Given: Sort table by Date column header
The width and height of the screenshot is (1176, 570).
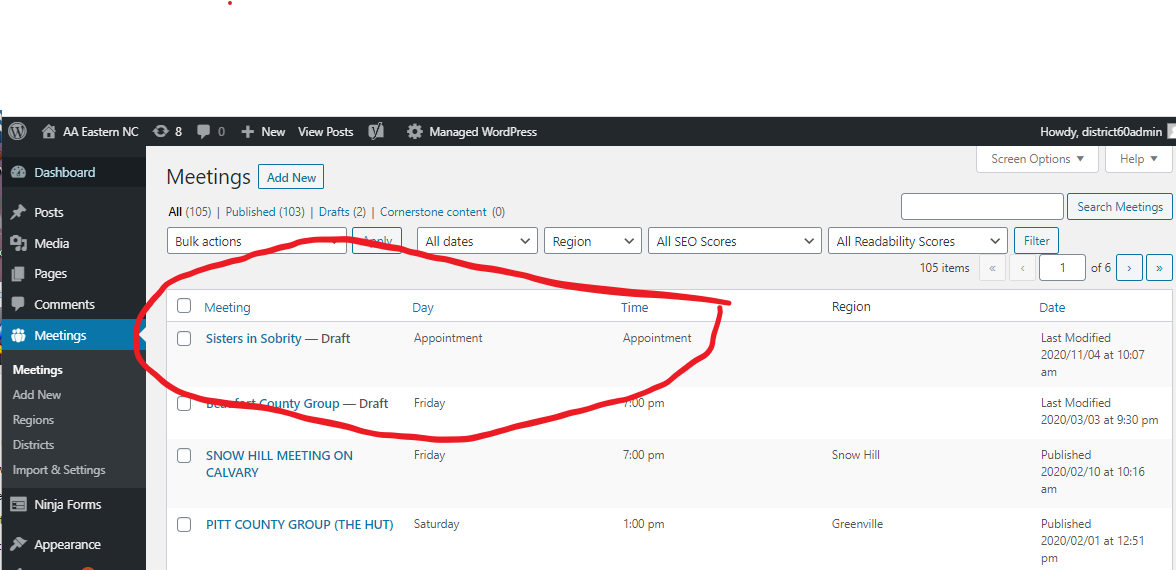Looking at the screenshot, I should [1052, 308].
